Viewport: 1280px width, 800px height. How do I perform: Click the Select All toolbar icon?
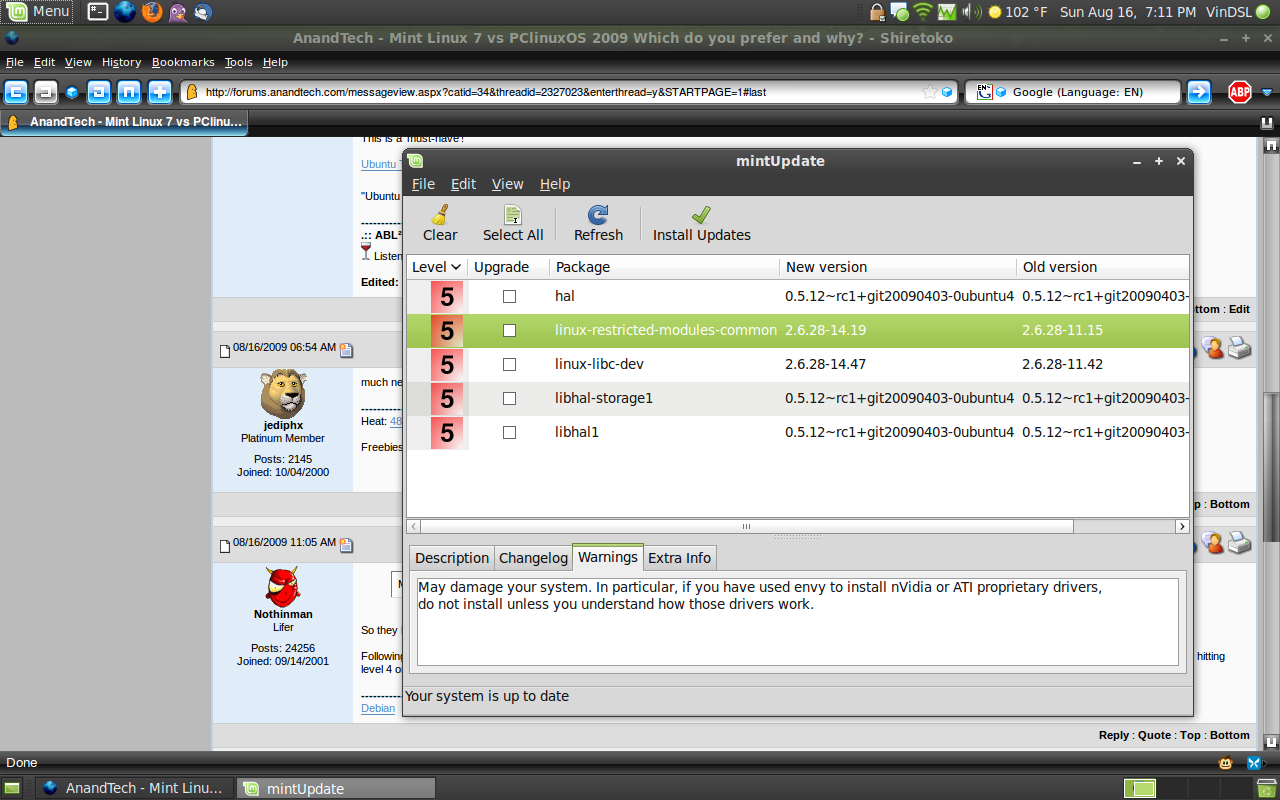[513, 214]
